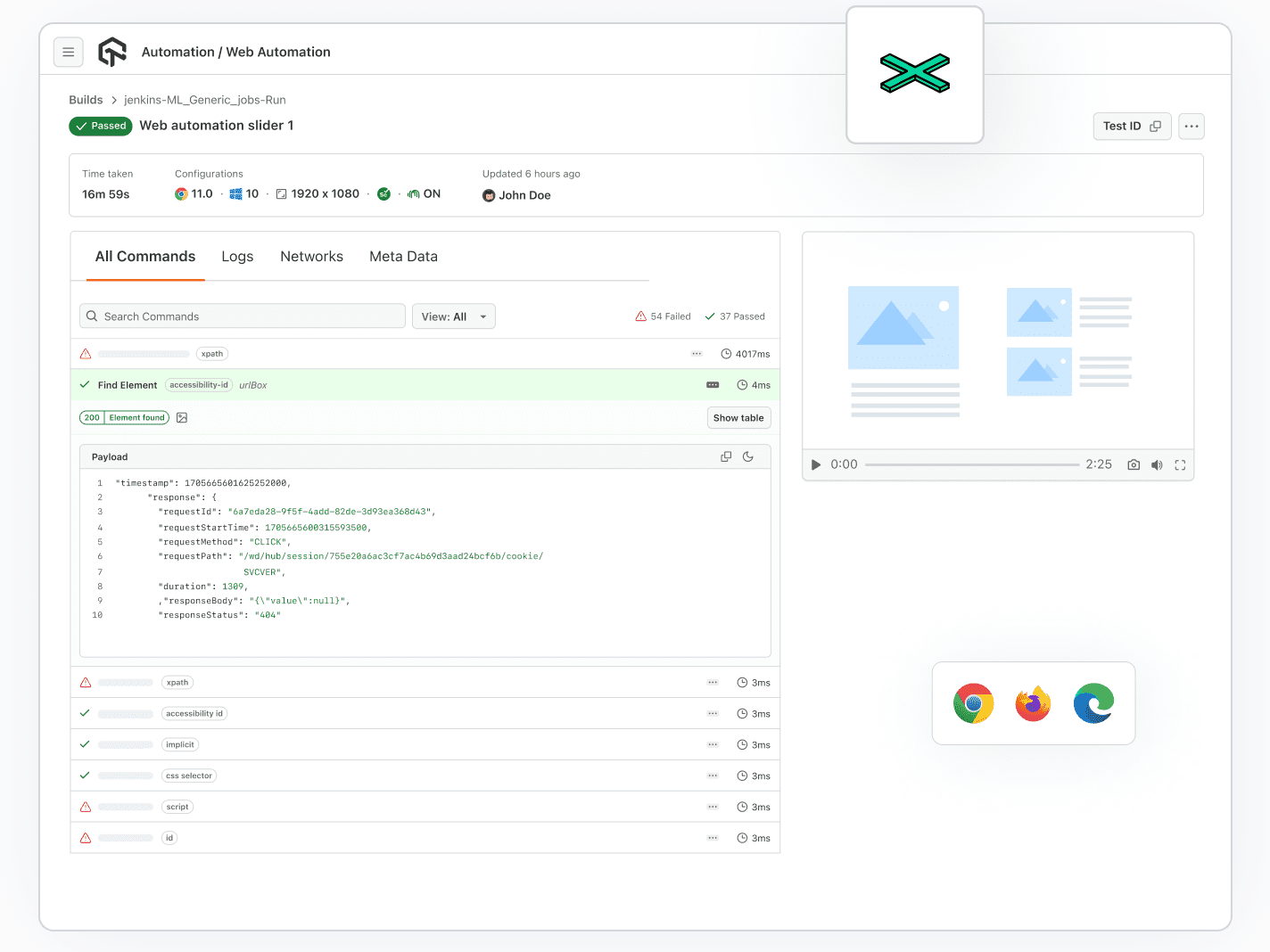1270x952 pixels.
Task: Click the Search Commands input field
Action: pos(243,316)
